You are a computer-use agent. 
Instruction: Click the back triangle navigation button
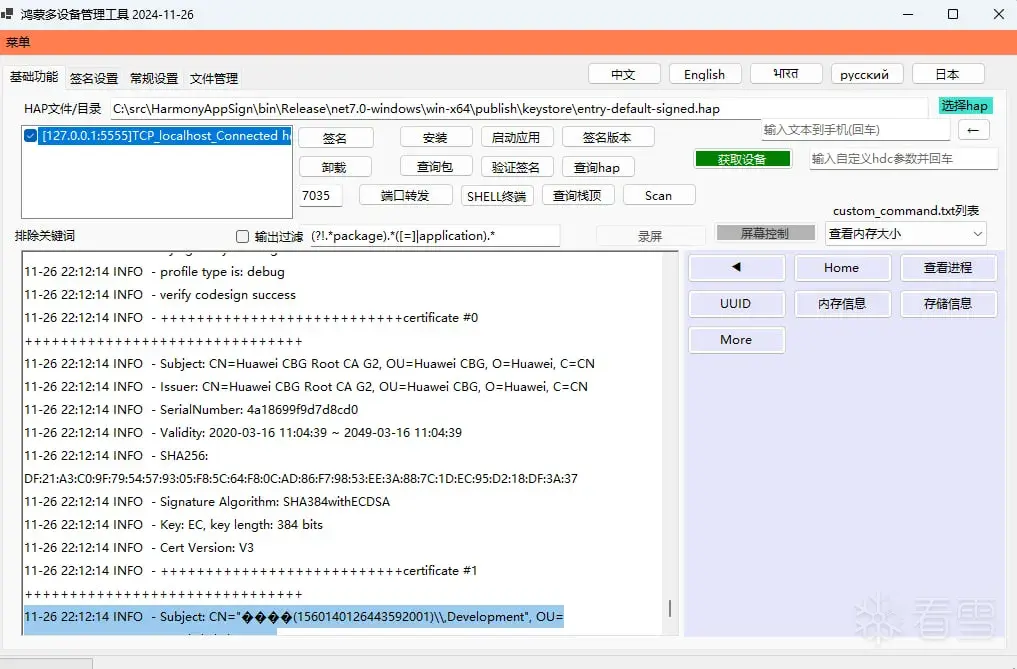coord(737,267)
